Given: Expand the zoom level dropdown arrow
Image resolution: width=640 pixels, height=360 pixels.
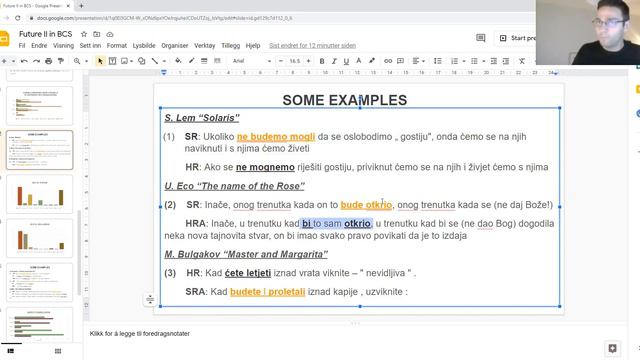Looking at the screenshot, I should coord(87,61).
